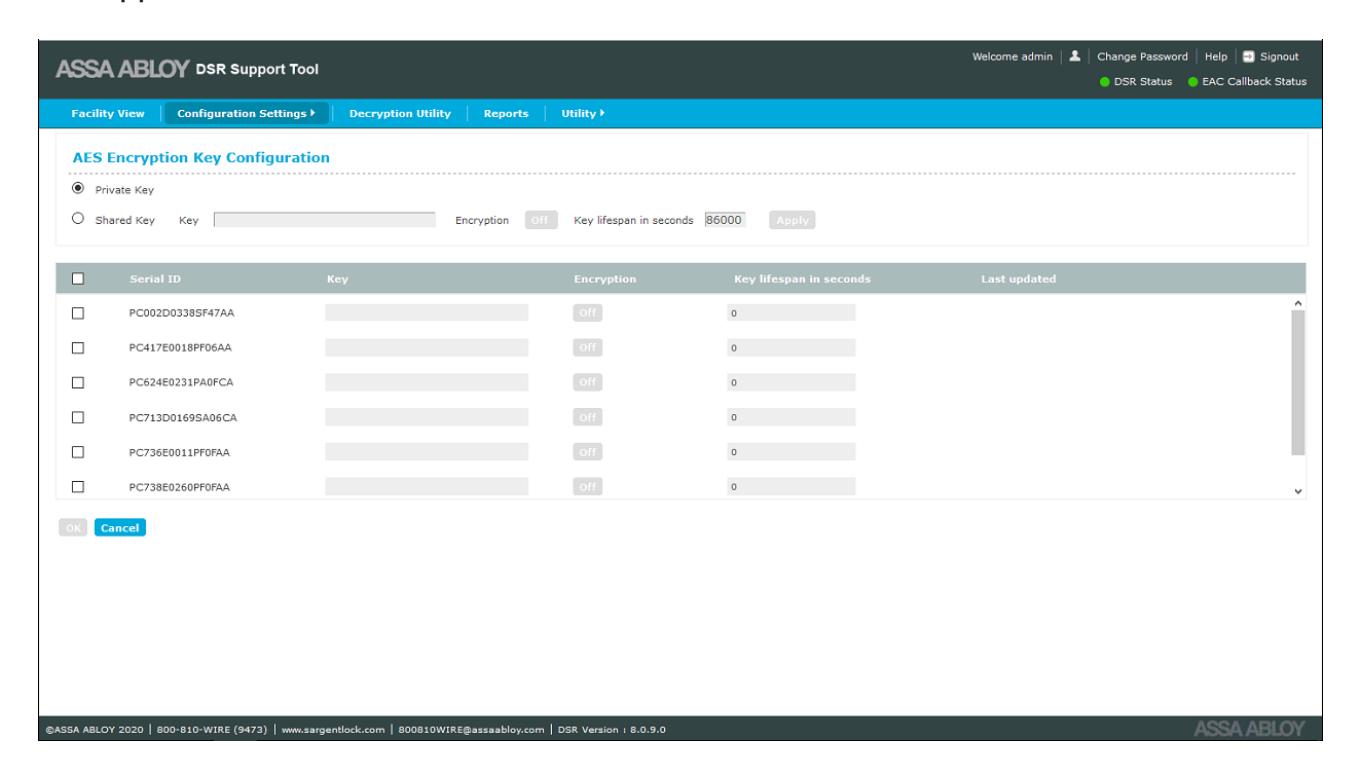Click serial ID text PC736E0011PF0FAA
The image size is (1352, 778).
tap(180, 452)
